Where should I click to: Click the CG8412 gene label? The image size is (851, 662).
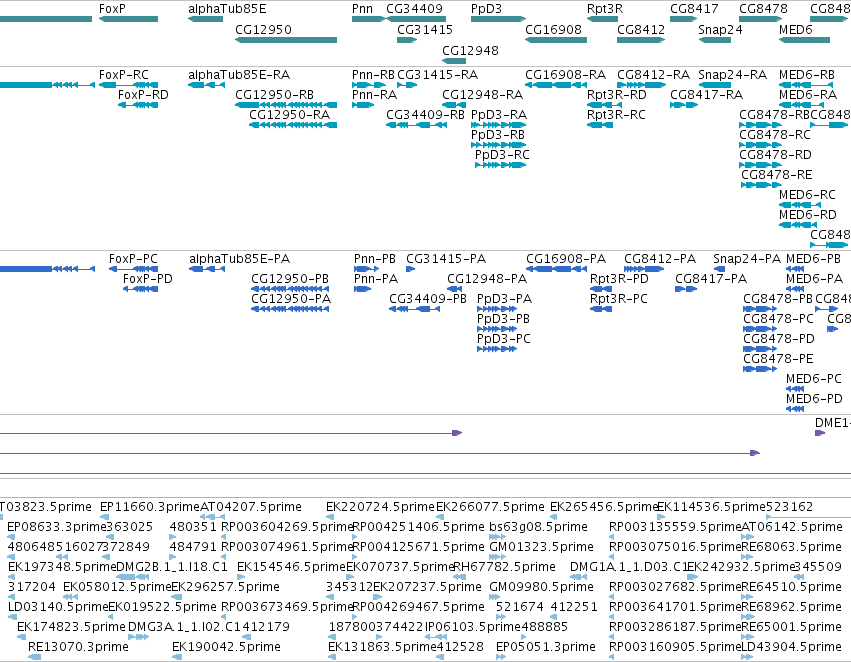coord(640,29)
